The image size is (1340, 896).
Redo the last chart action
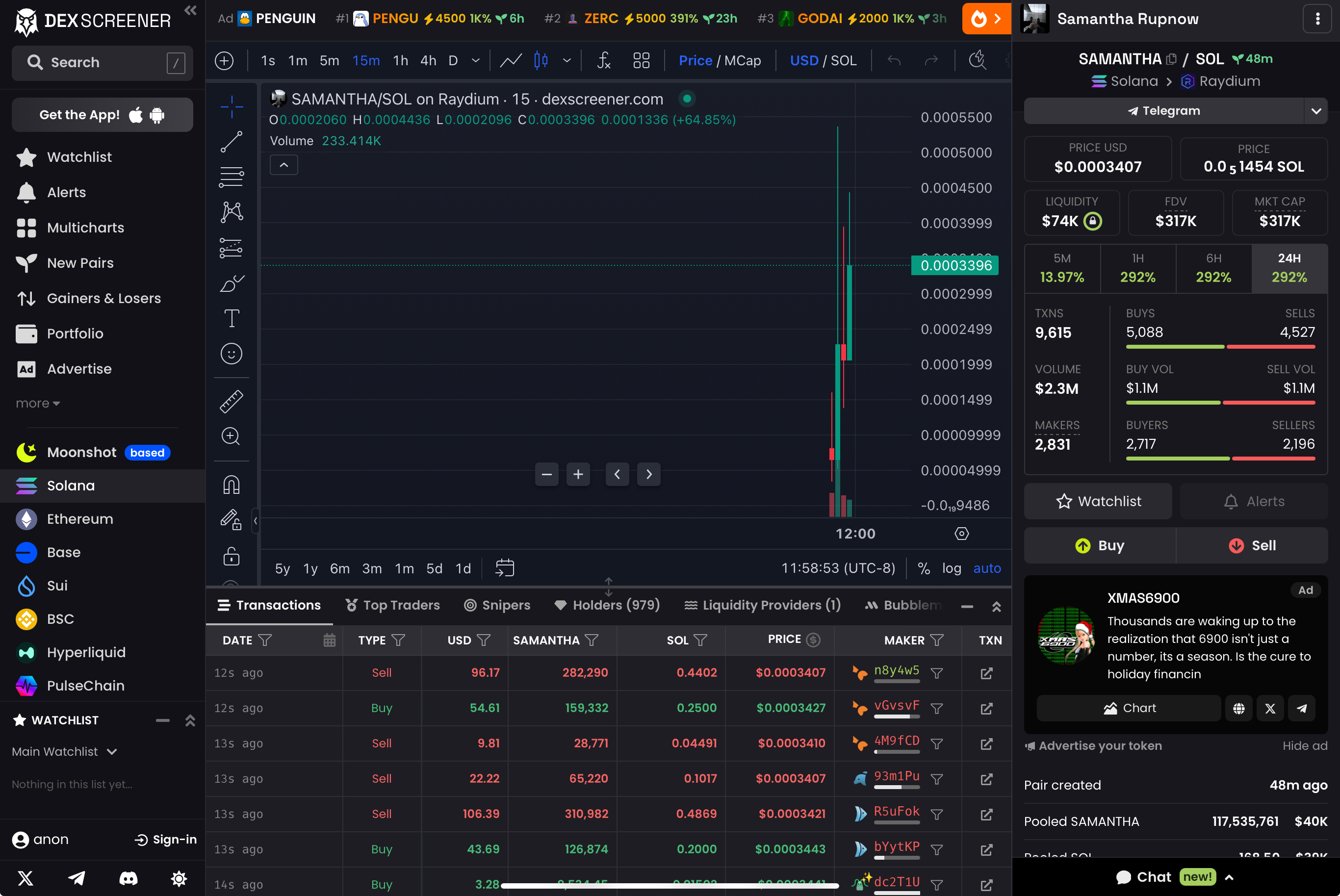click(931, 60)
